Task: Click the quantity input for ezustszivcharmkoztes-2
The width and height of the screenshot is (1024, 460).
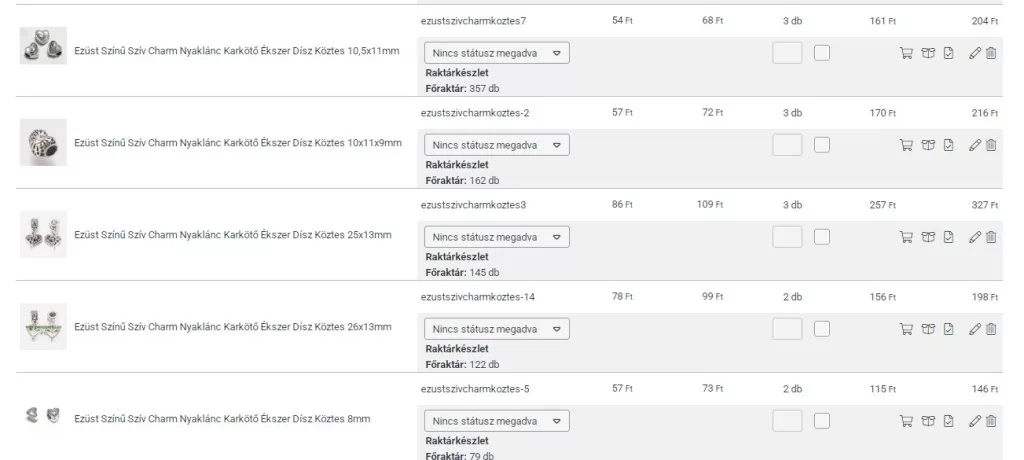Action: coord(787,145)
